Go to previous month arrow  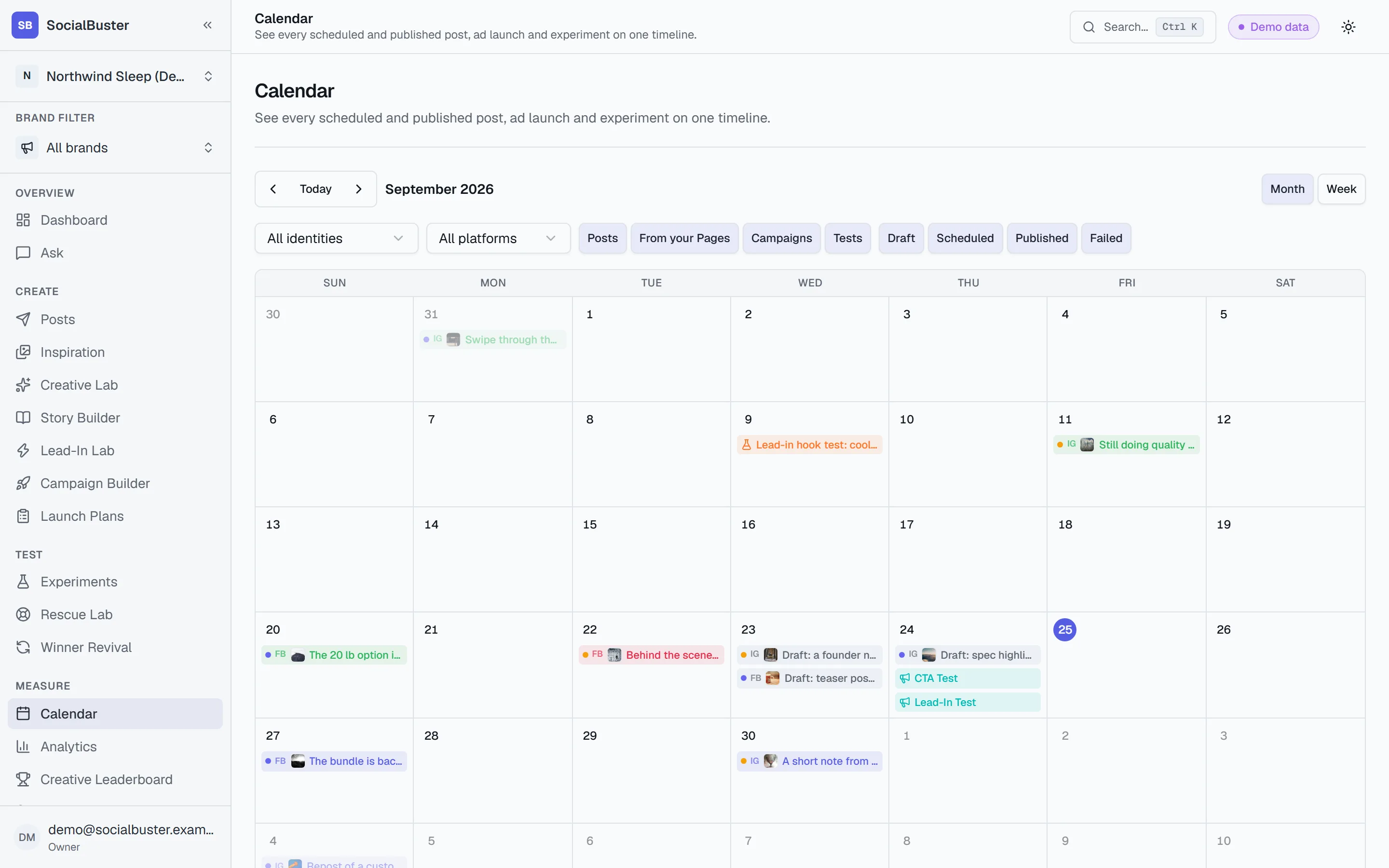click(273, 189)
